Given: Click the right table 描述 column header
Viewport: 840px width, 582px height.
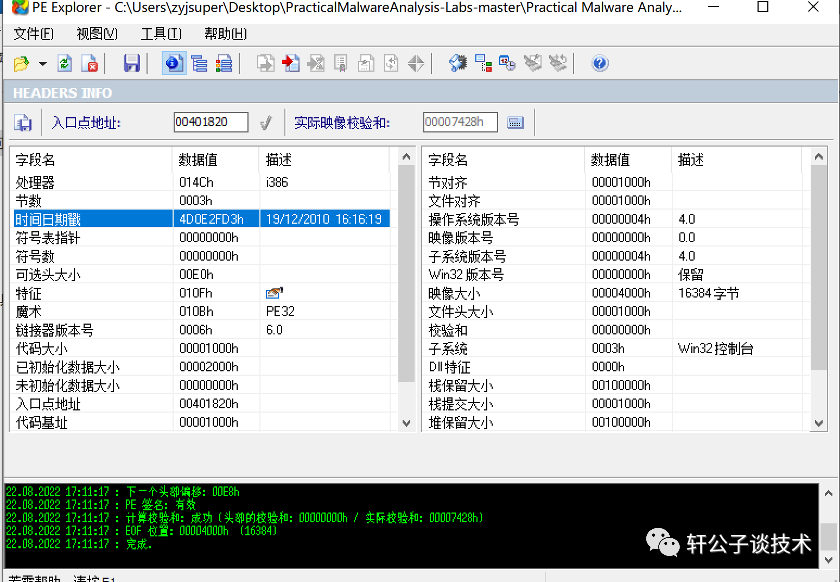Looking at the screenshot, I should tap(737, 160).
